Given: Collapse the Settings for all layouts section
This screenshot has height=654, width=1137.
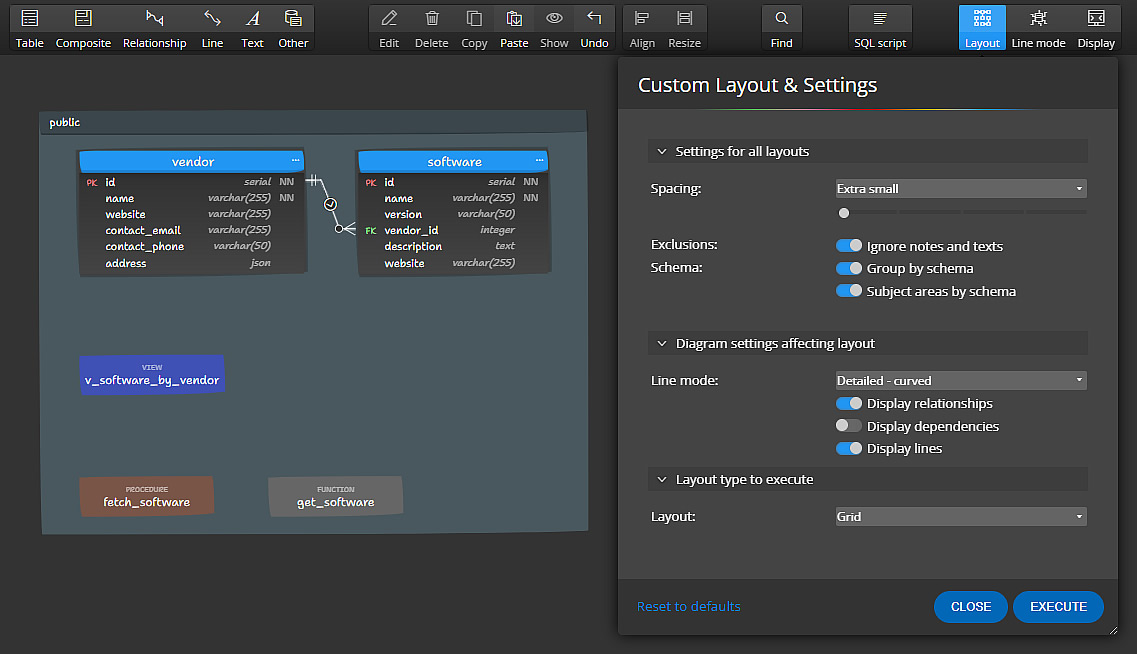Looking at the screenshot, I should [662, 151].
